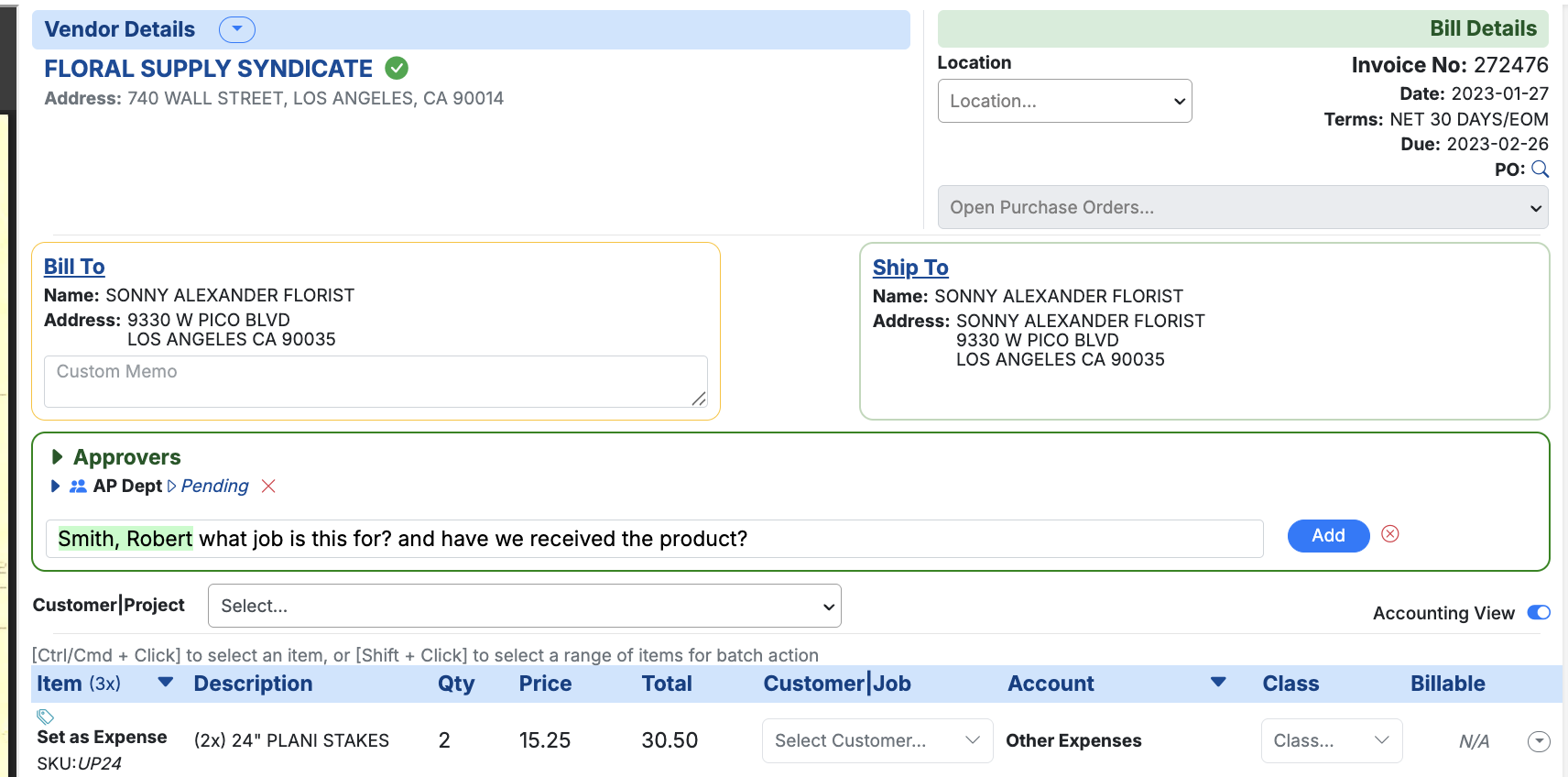Open the Bill To link

(74, 267)
